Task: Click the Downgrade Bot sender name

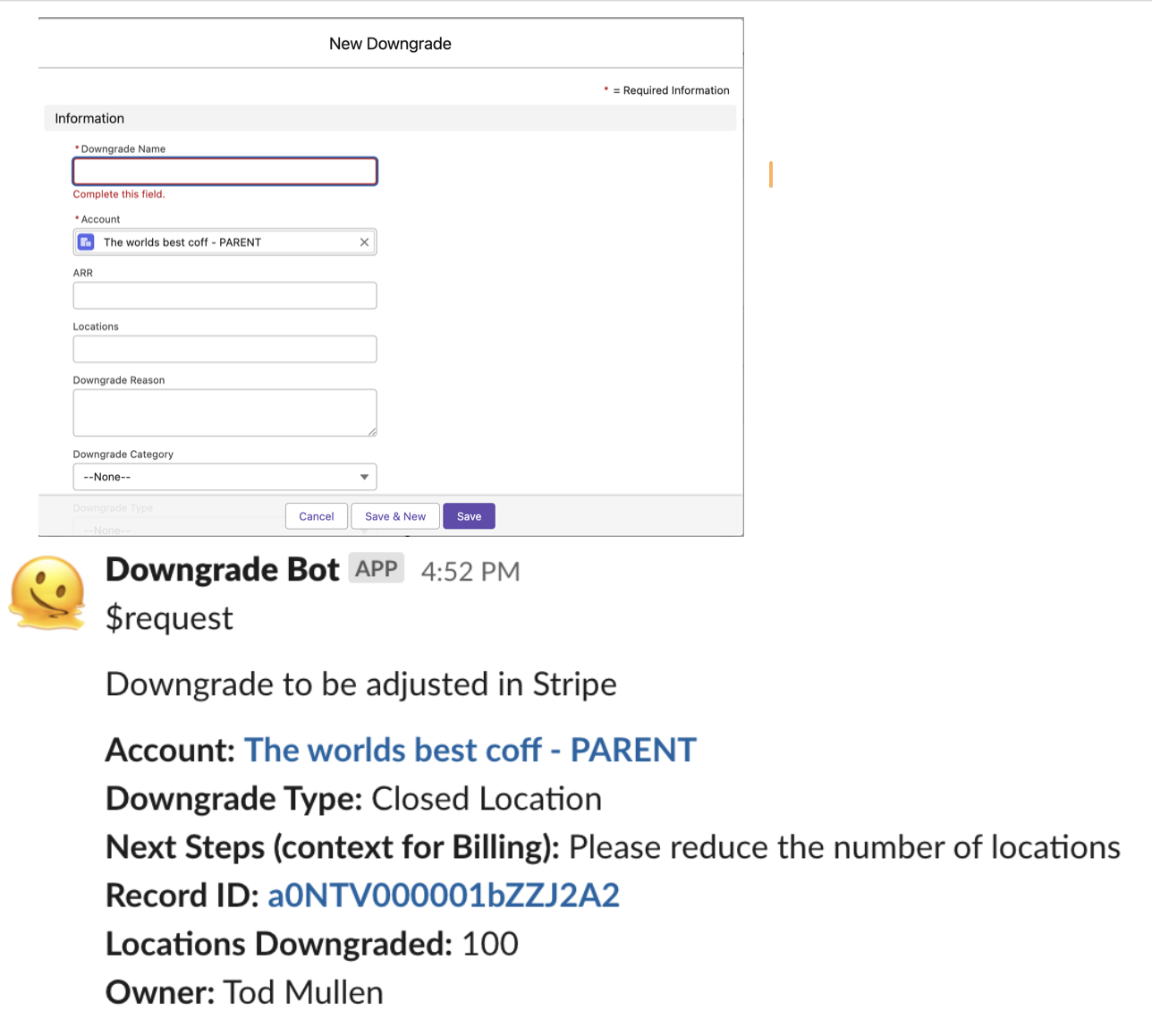Action: [x=223, y=570]
